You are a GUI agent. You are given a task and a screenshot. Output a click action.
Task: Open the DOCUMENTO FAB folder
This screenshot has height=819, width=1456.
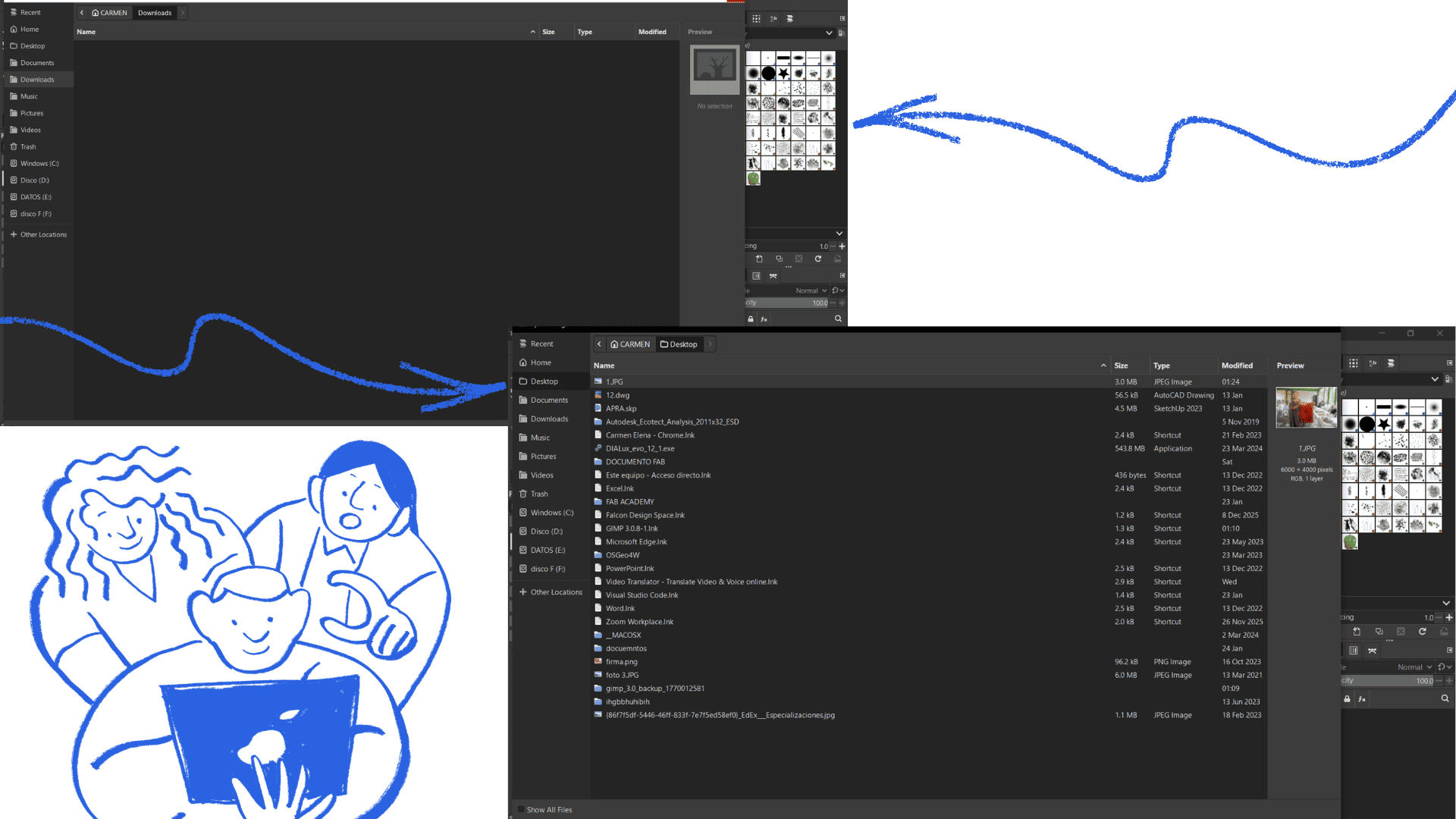pyautogui.click(x=635, y=462)
